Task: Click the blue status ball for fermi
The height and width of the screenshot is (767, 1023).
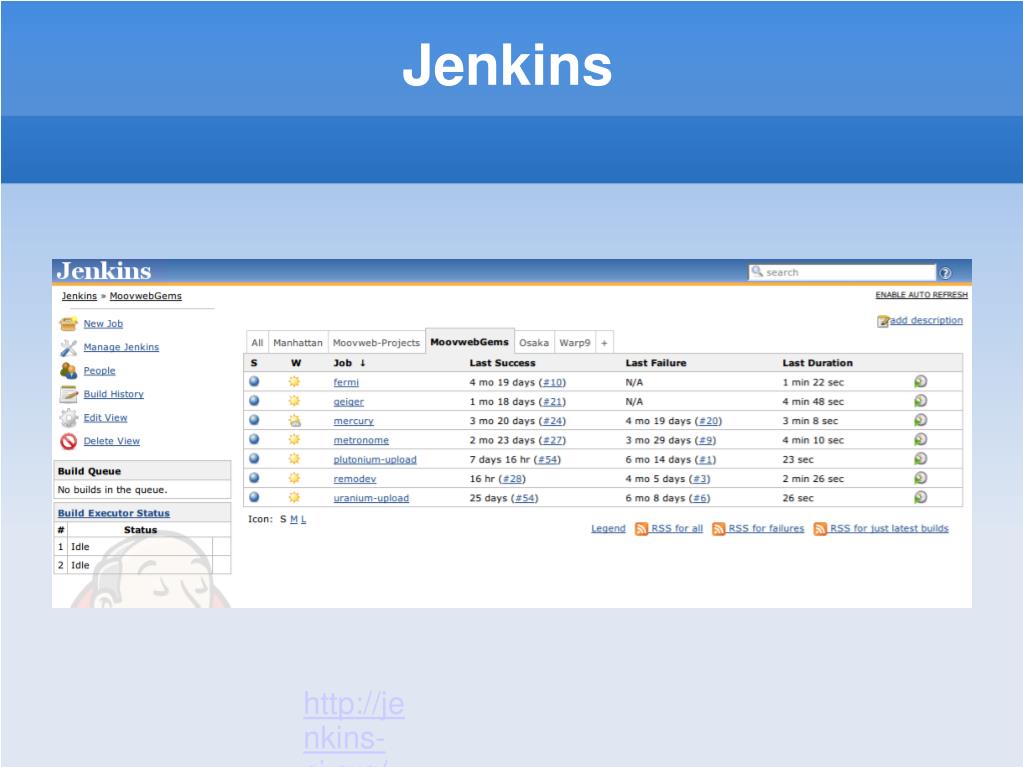Action: (x=254, y=382)
